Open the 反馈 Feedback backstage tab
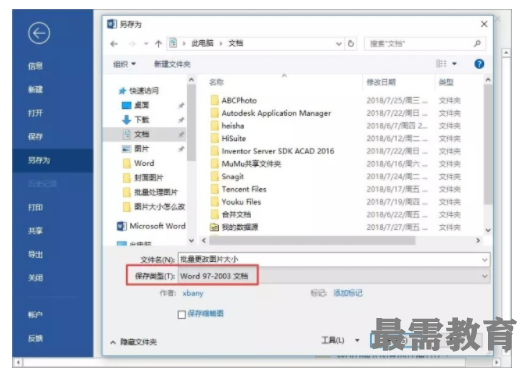 click(x=35, y=338)
